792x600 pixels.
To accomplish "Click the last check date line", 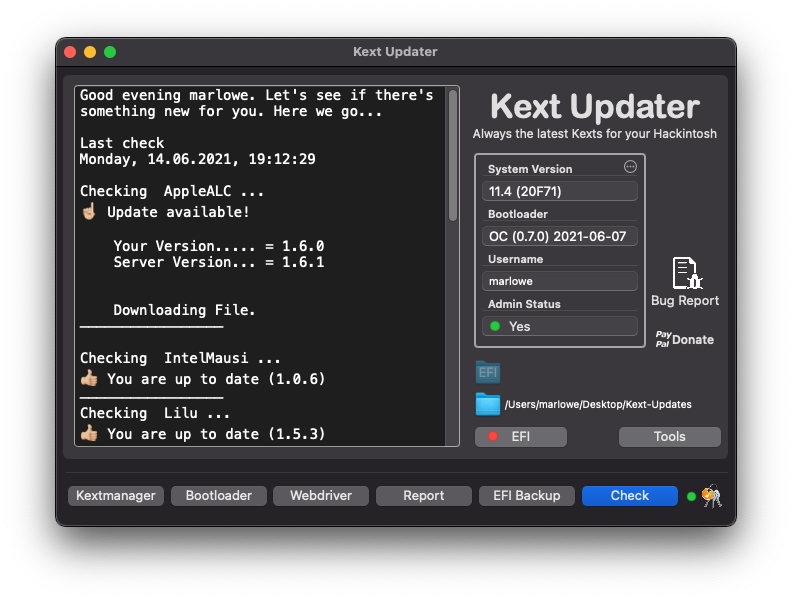I will click(197, 160).
